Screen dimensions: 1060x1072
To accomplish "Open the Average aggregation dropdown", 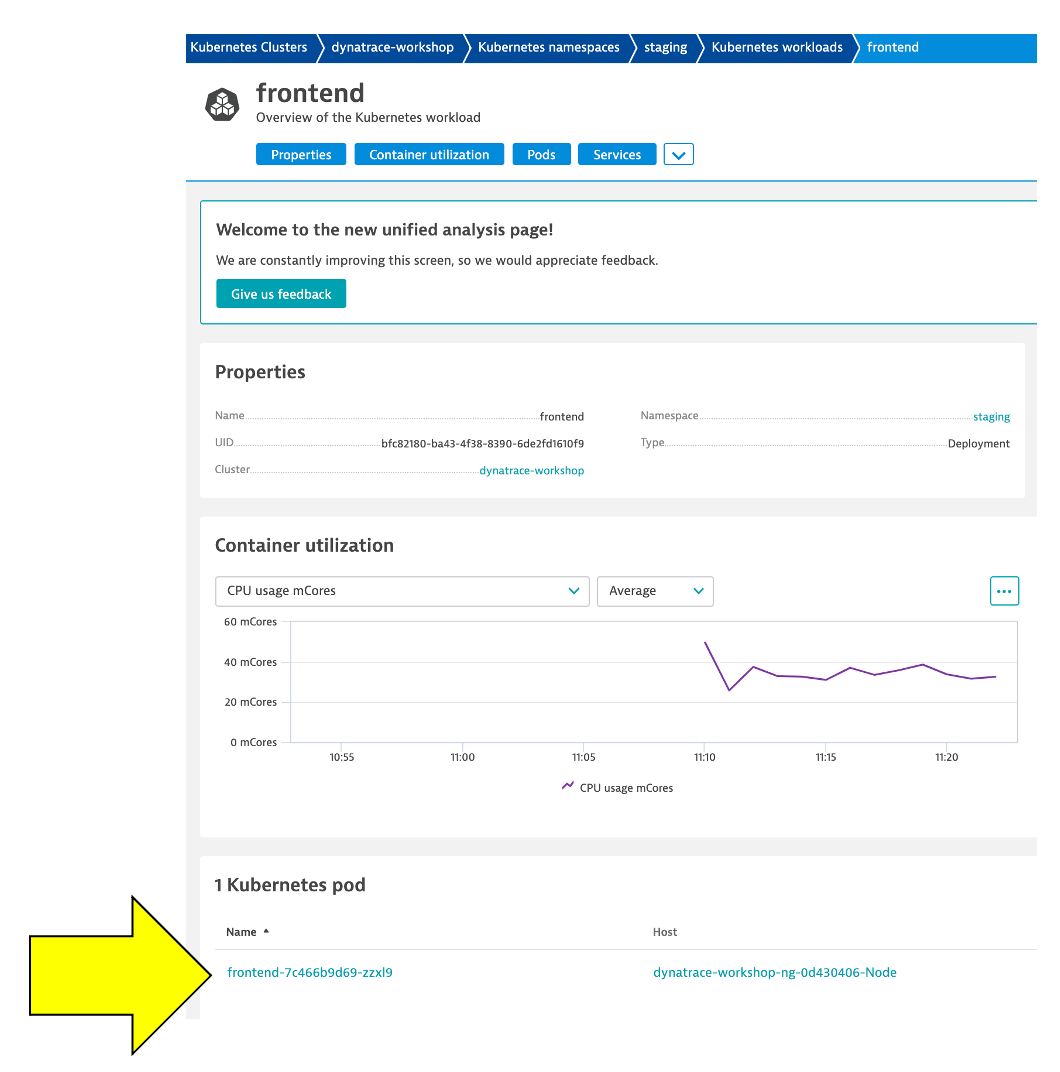I will click(x=655, y=591).
